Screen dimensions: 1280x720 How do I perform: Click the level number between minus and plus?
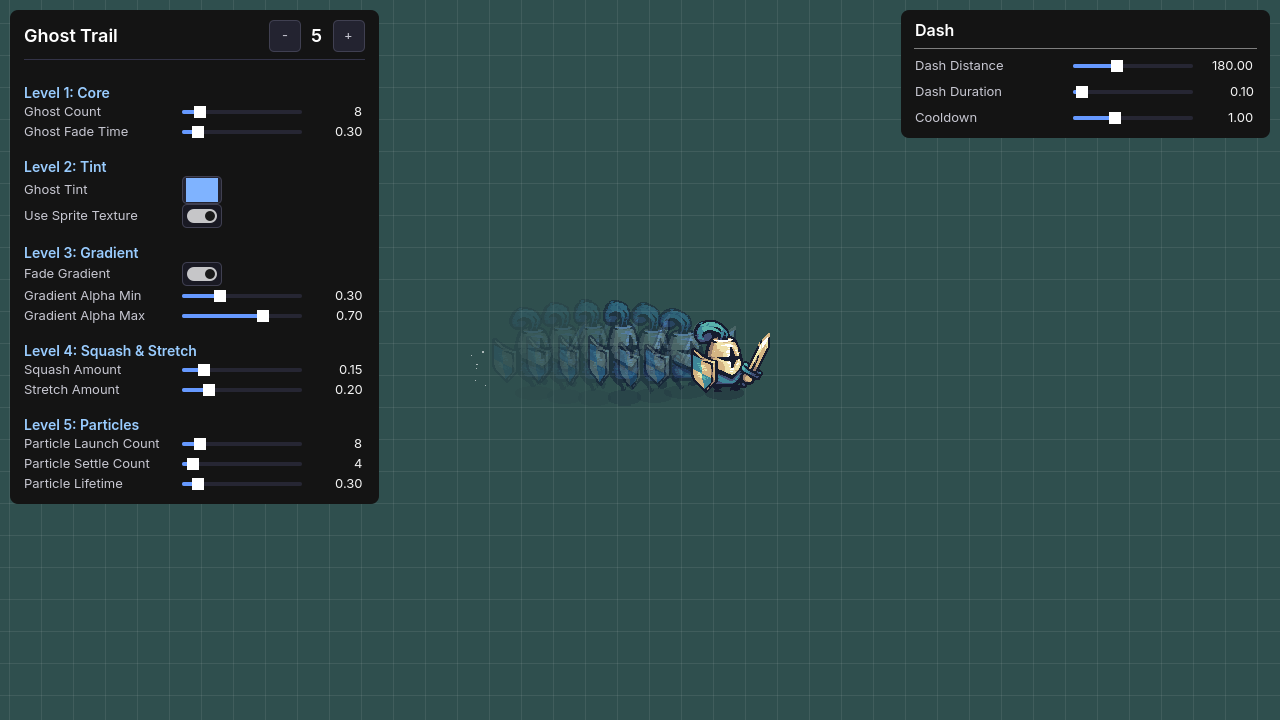click(x=316, y=36)
